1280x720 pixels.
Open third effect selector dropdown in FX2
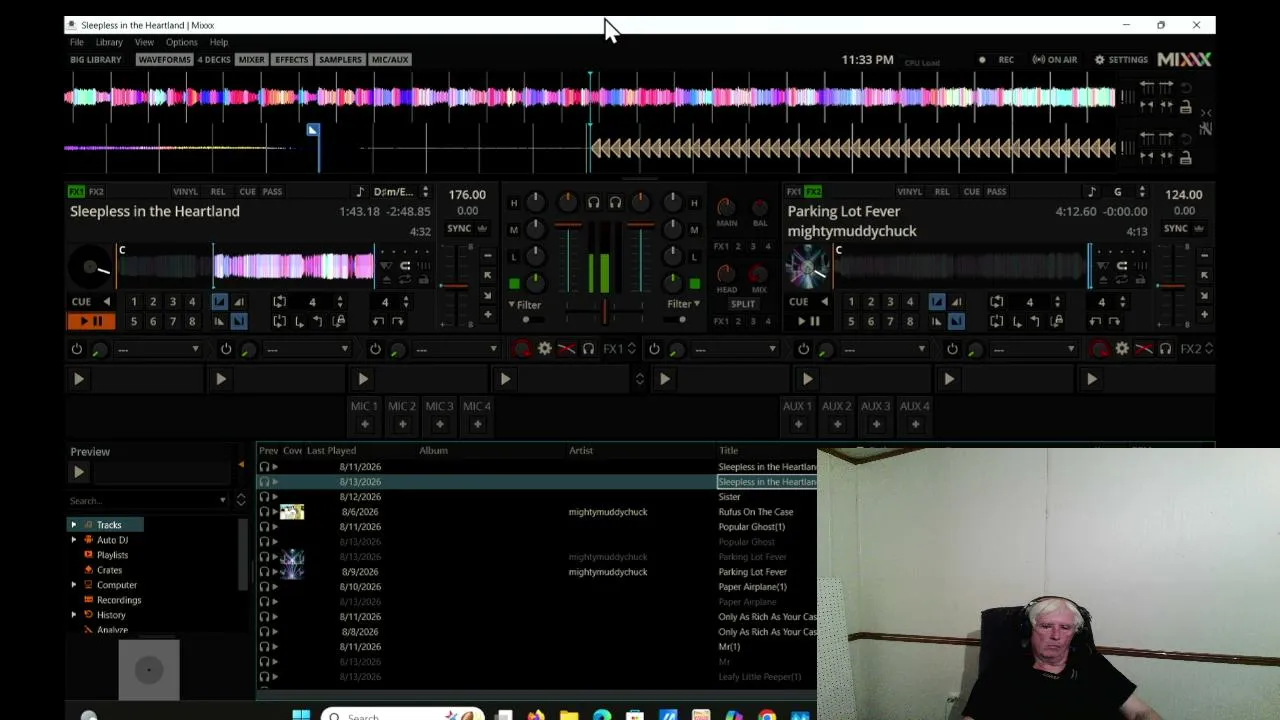click(1033, 349)
